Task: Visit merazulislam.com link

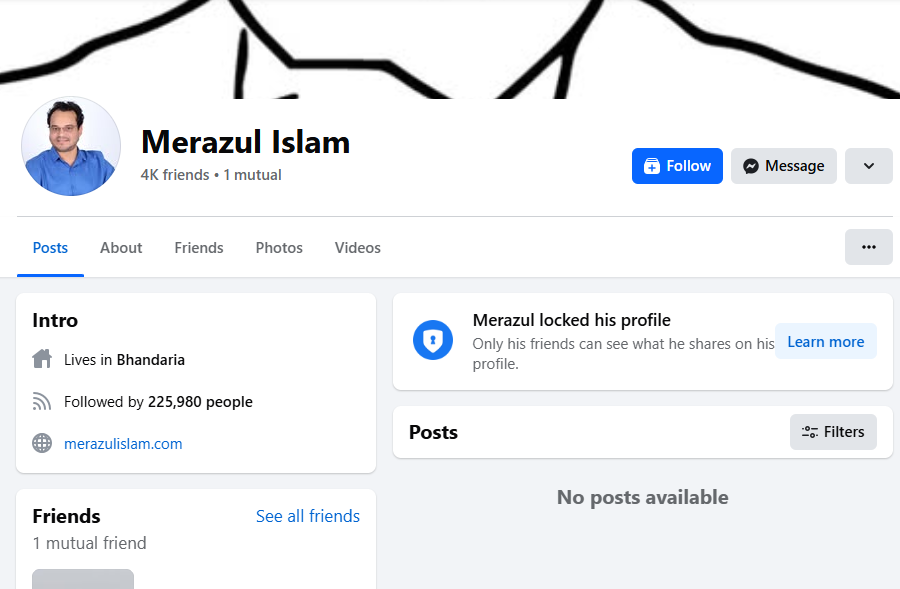Action: coord(123,444)
